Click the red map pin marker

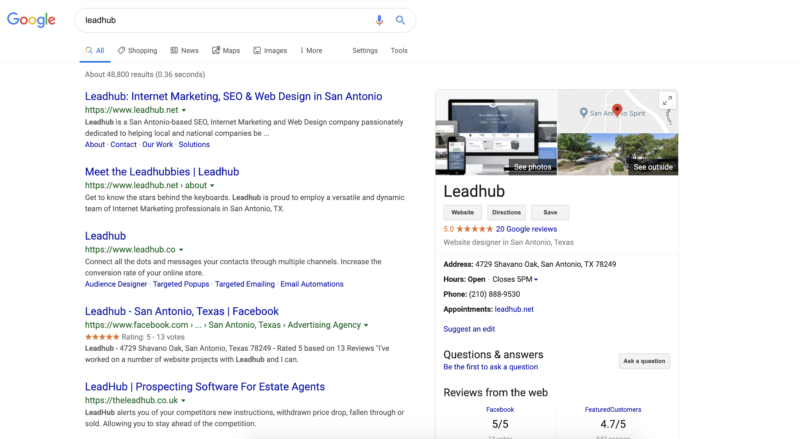[x=617, y=110]
